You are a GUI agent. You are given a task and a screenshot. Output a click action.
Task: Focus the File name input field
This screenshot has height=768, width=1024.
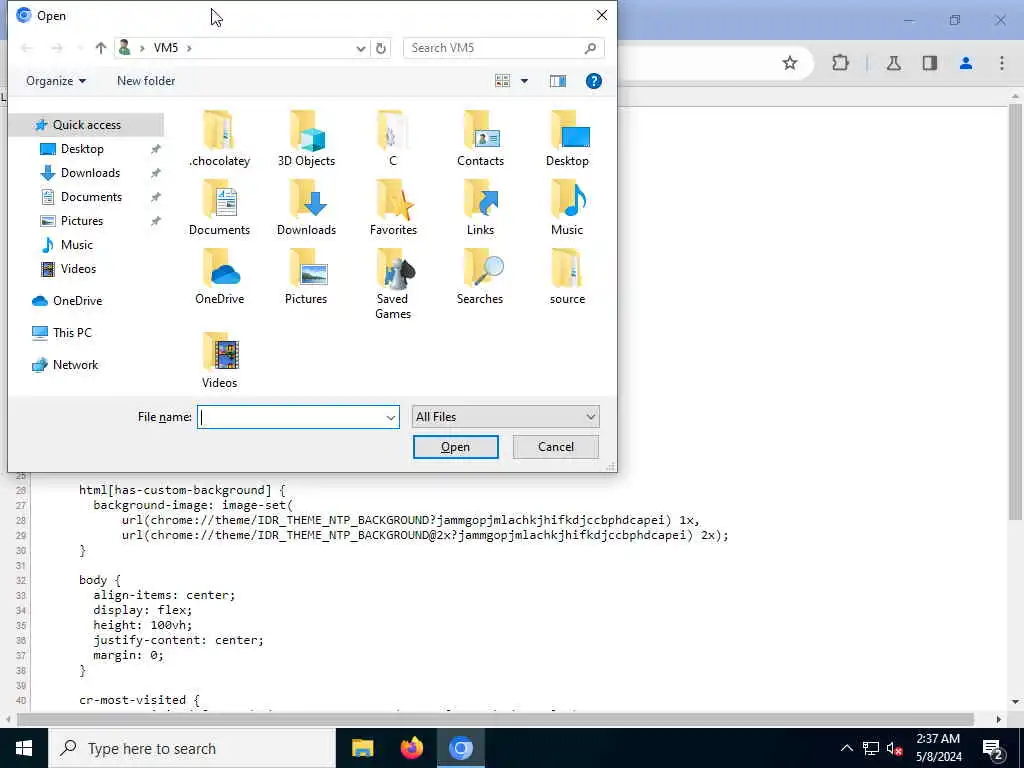291,417
